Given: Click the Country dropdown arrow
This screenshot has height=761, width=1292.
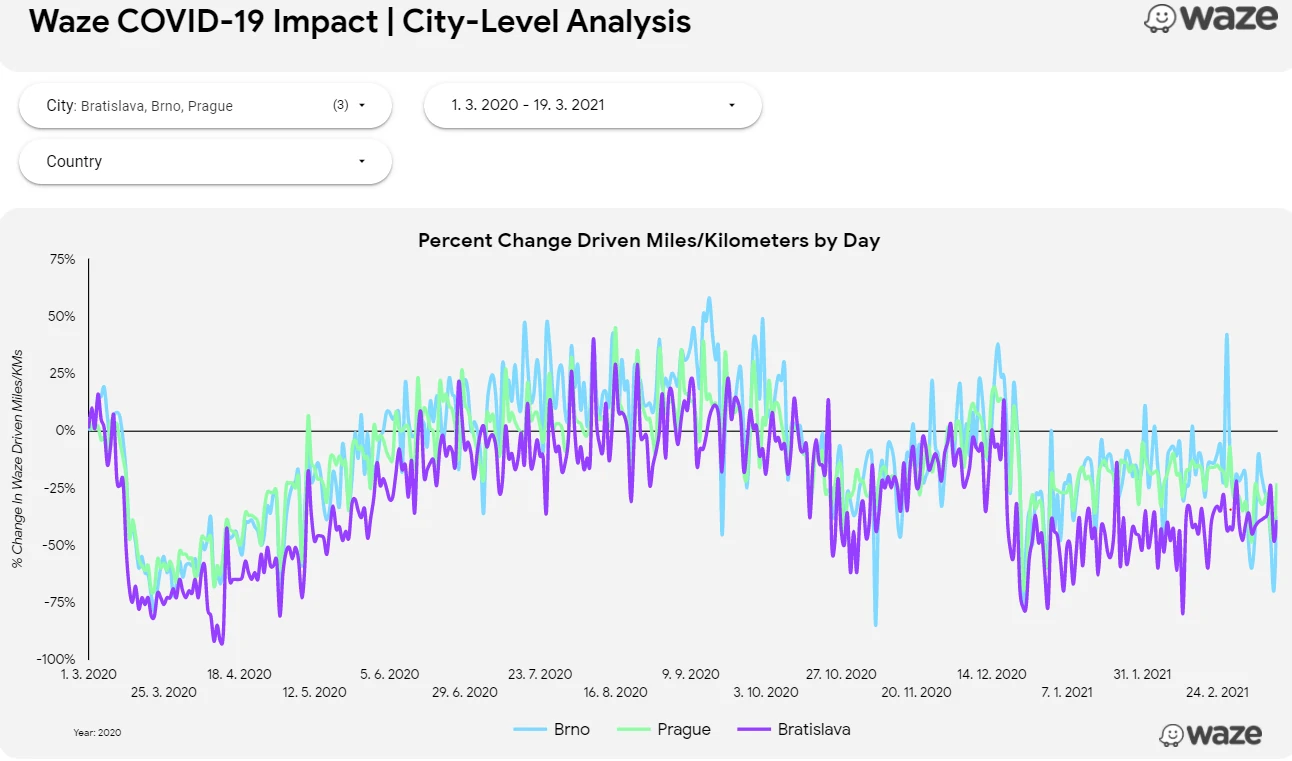Looking at the screenshot, I should [x=361, y=162].
